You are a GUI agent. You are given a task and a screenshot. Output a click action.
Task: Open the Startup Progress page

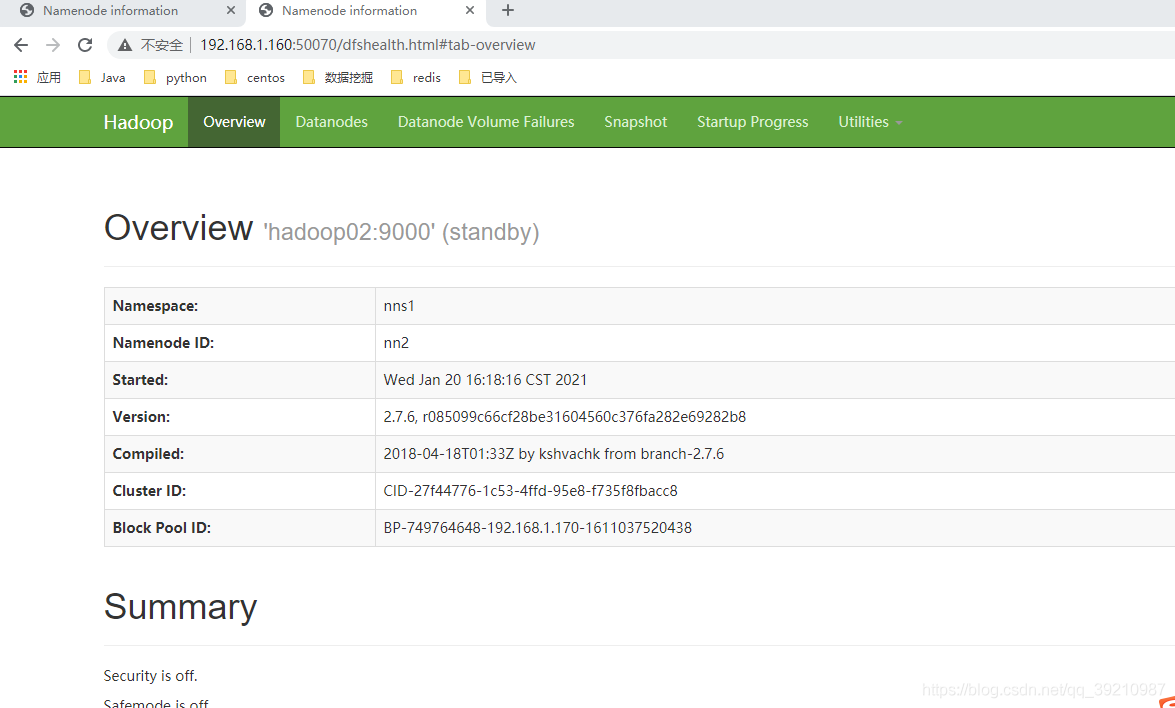coord(752,122)
